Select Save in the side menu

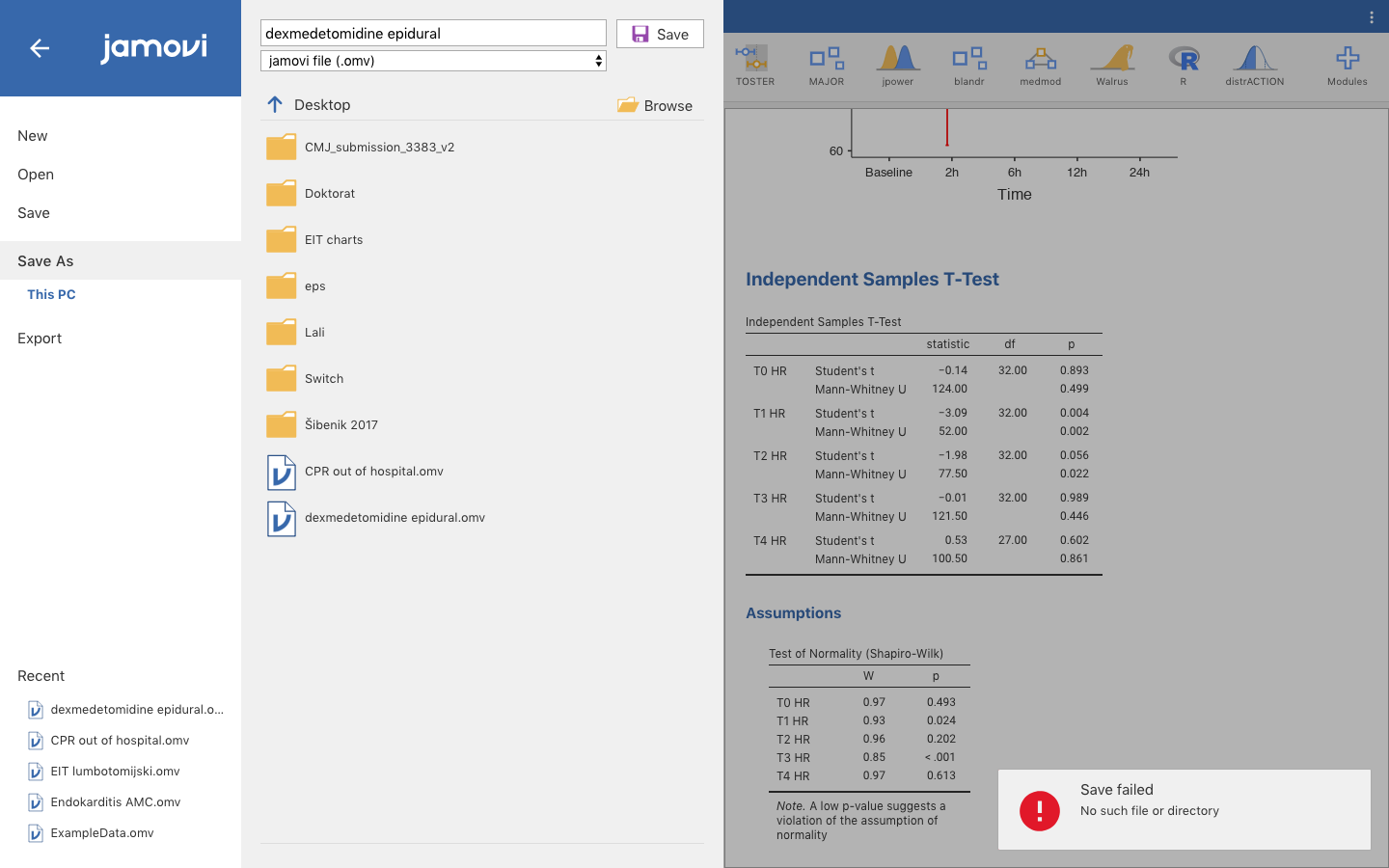pos(121,213)
